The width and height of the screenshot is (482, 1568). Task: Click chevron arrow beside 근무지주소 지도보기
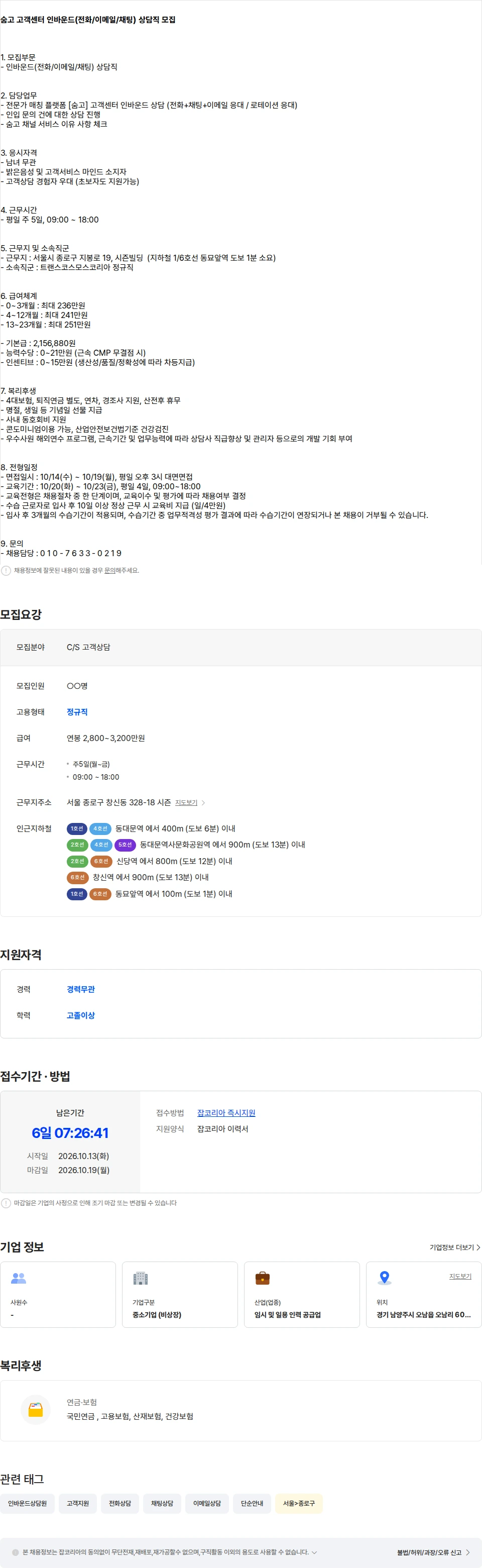(x=203, y=803)
